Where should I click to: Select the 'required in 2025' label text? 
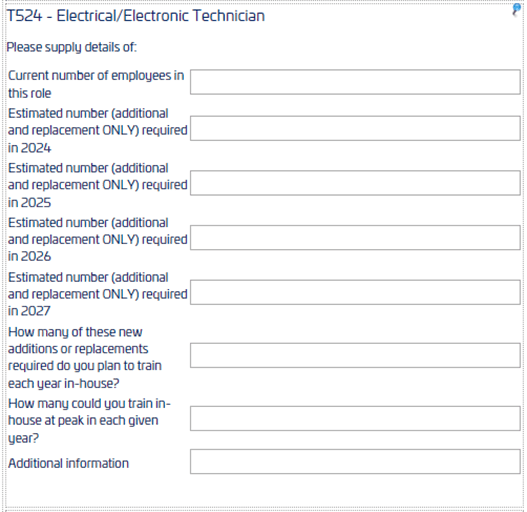97,185
